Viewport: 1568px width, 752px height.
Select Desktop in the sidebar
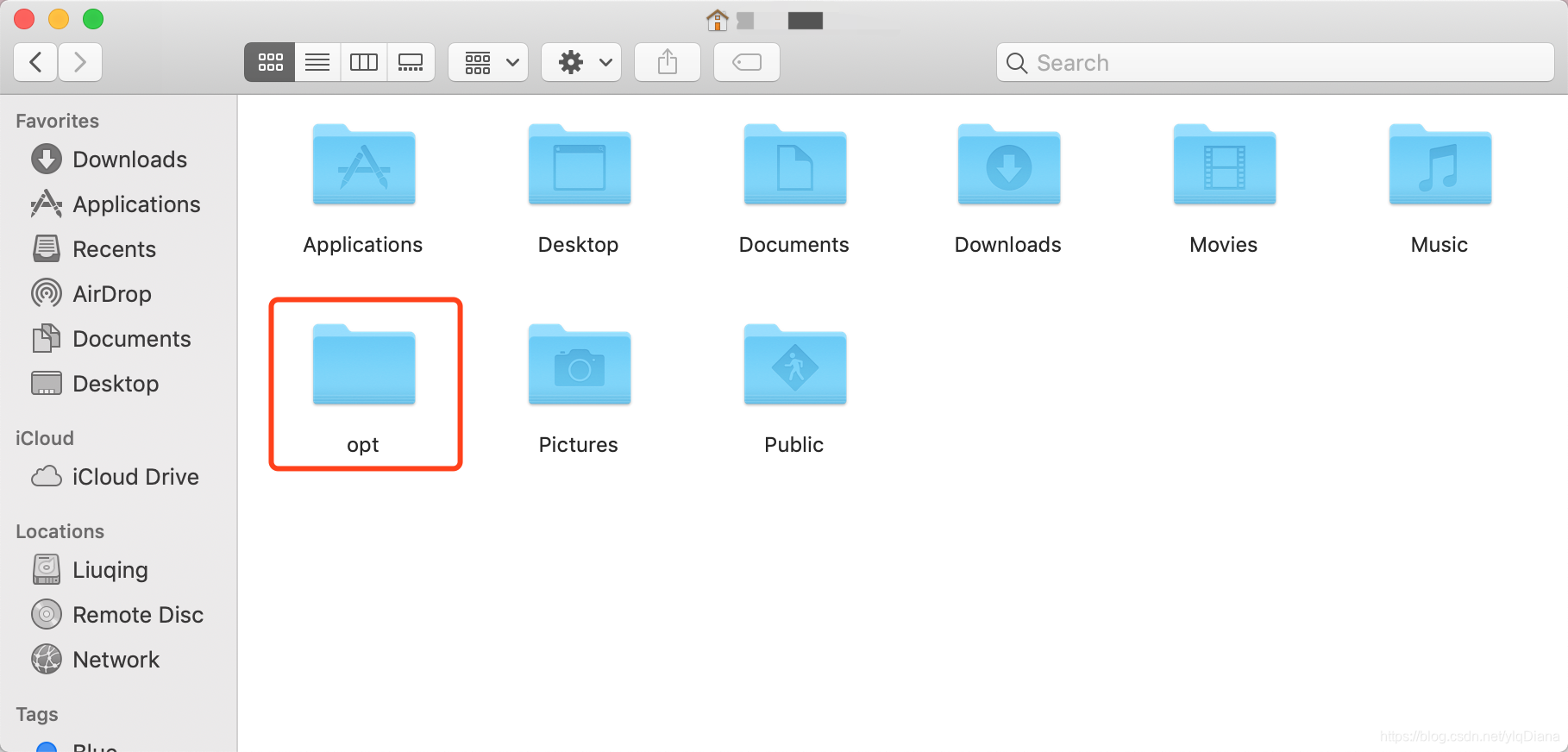tap(96, 384)
